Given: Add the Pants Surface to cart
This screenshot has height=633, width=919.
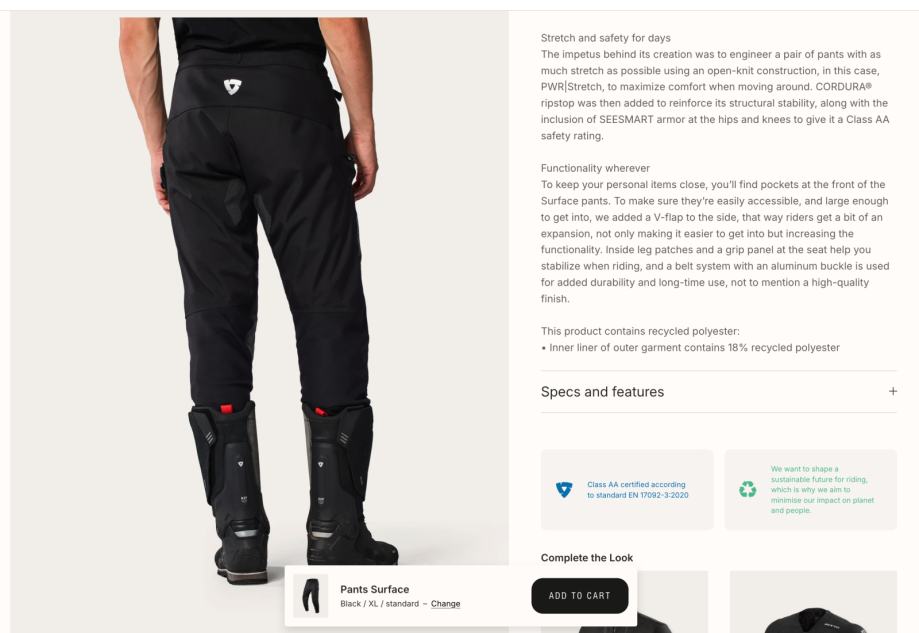Looking at the screenshot, I should (580, 595).
